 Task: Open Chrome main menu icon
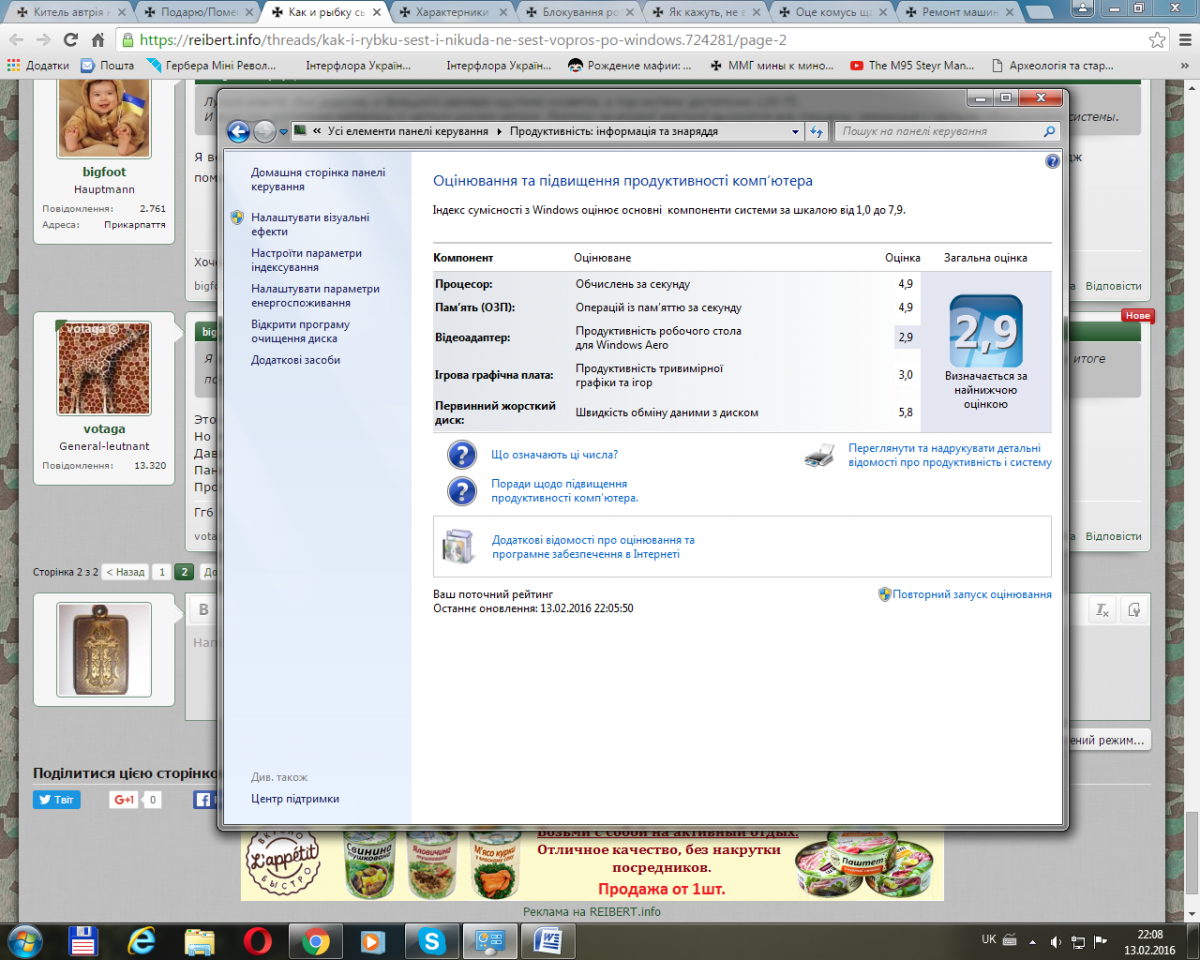(x=1184, y=40)
